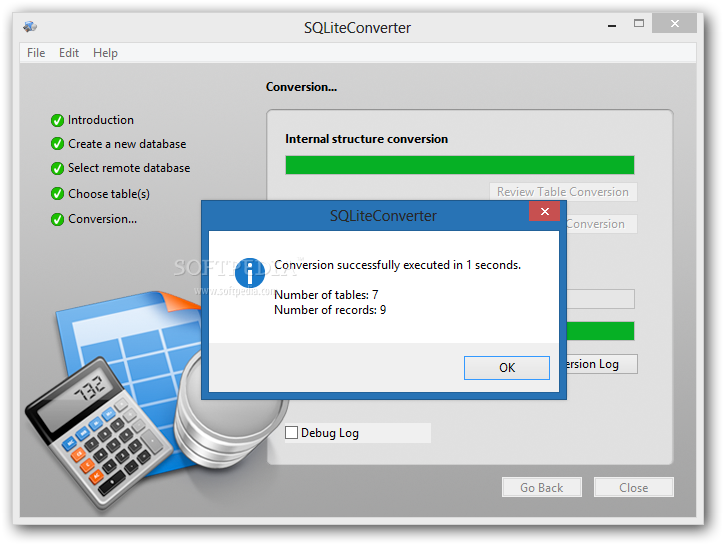Click the Number of tables: 7 text
Screen dimensions: 724x545
pyautogui.click(x=326, y=295)
